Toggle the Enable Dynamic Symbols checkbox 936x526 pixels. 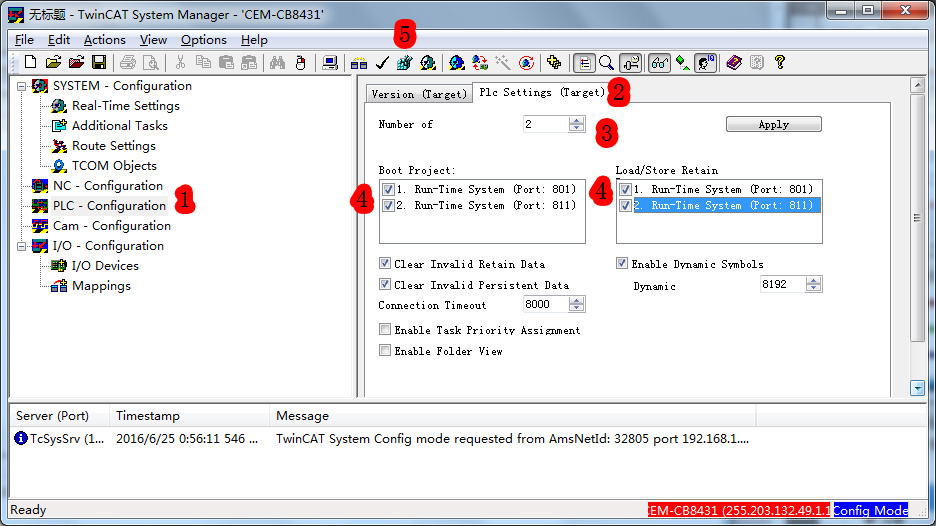point(622,264)
